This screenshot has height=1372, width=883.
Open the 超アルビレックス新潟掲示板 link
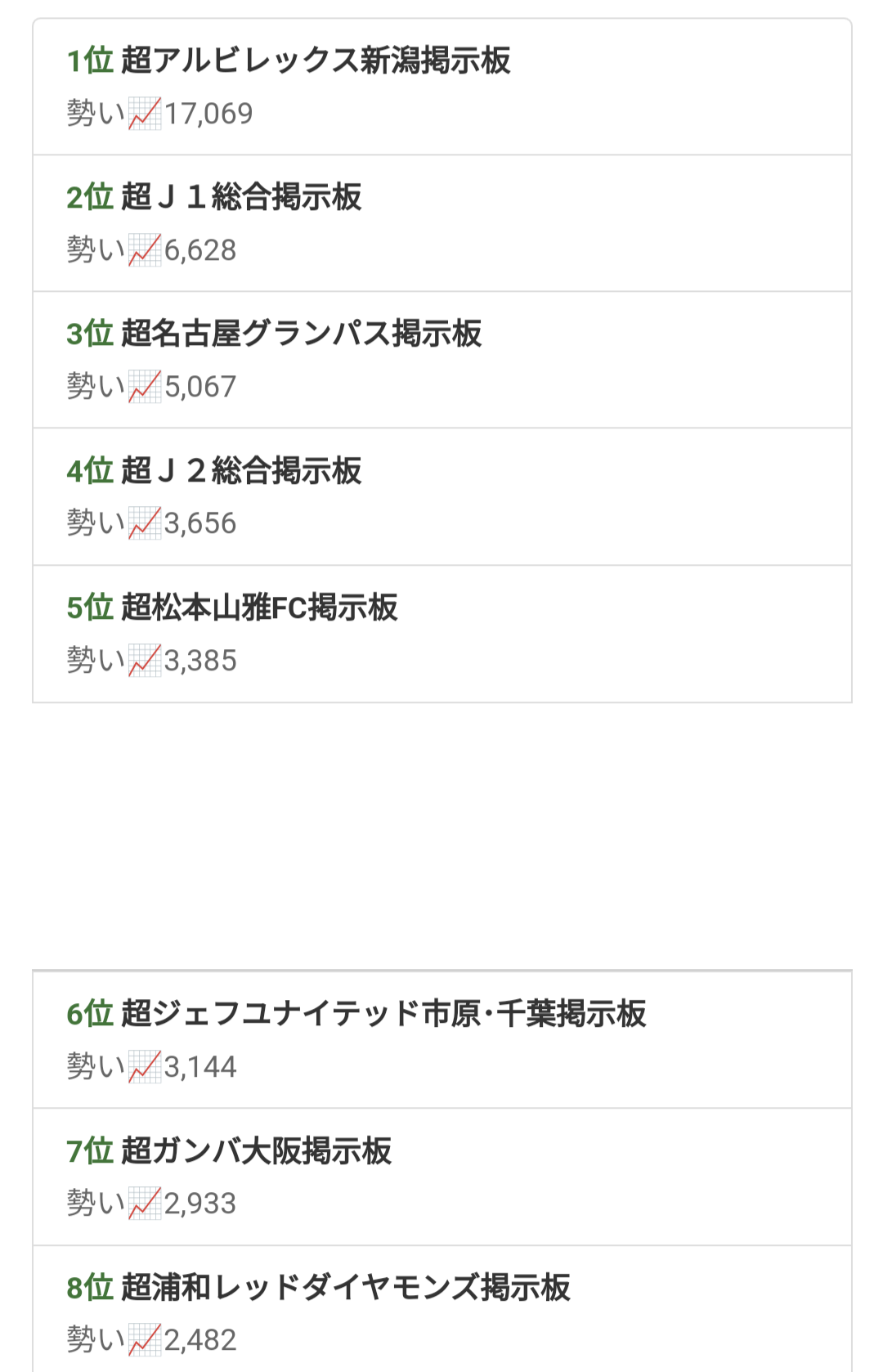316,61
